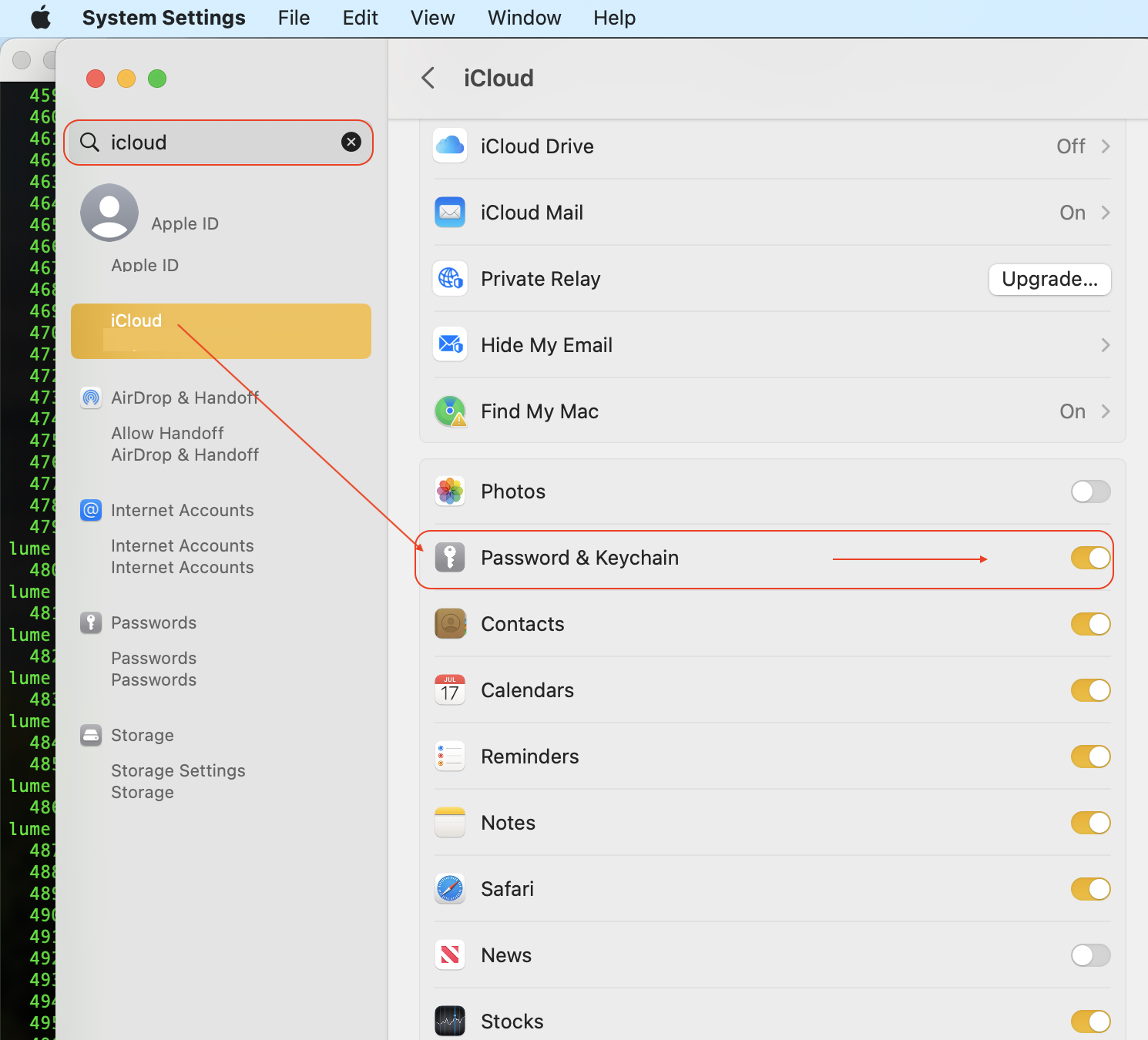
Task: Open the Storage Settings result
Action: click(x=178, y=770)
